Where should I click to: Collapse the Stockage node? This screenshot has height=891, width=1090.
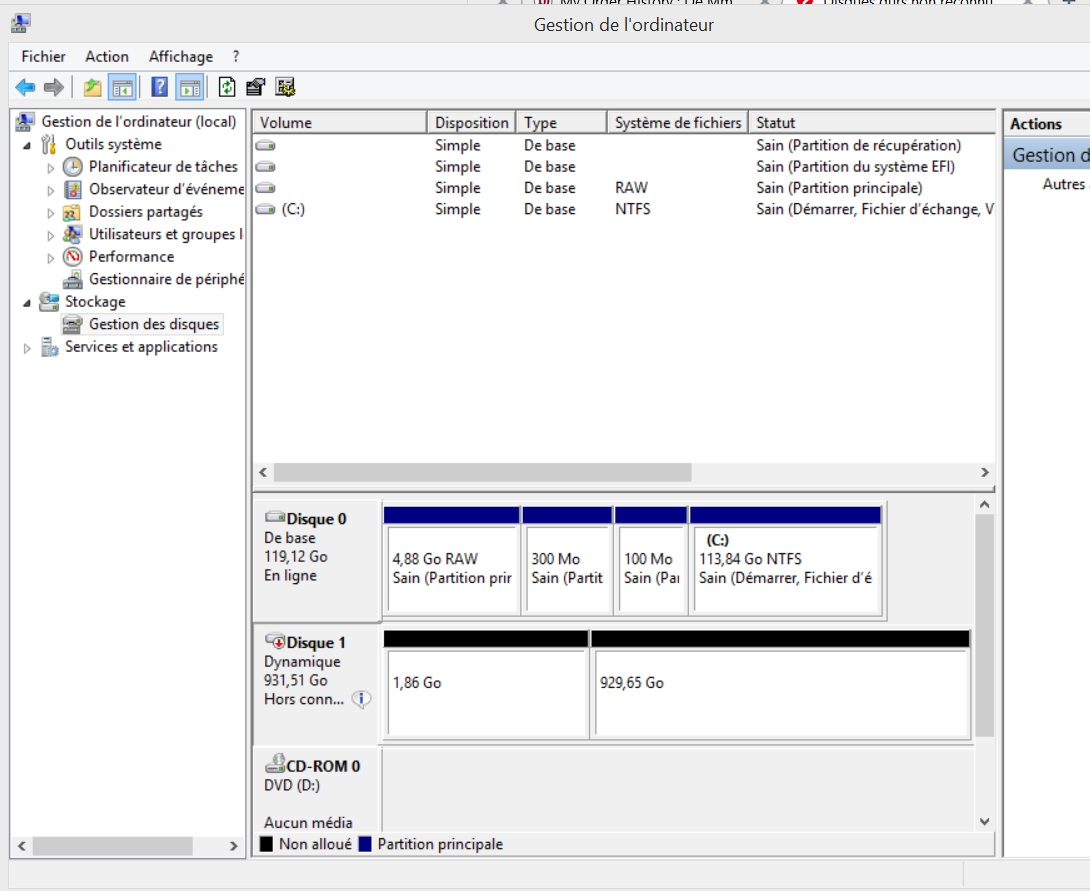pyautogui.click(x=27, y=302)
